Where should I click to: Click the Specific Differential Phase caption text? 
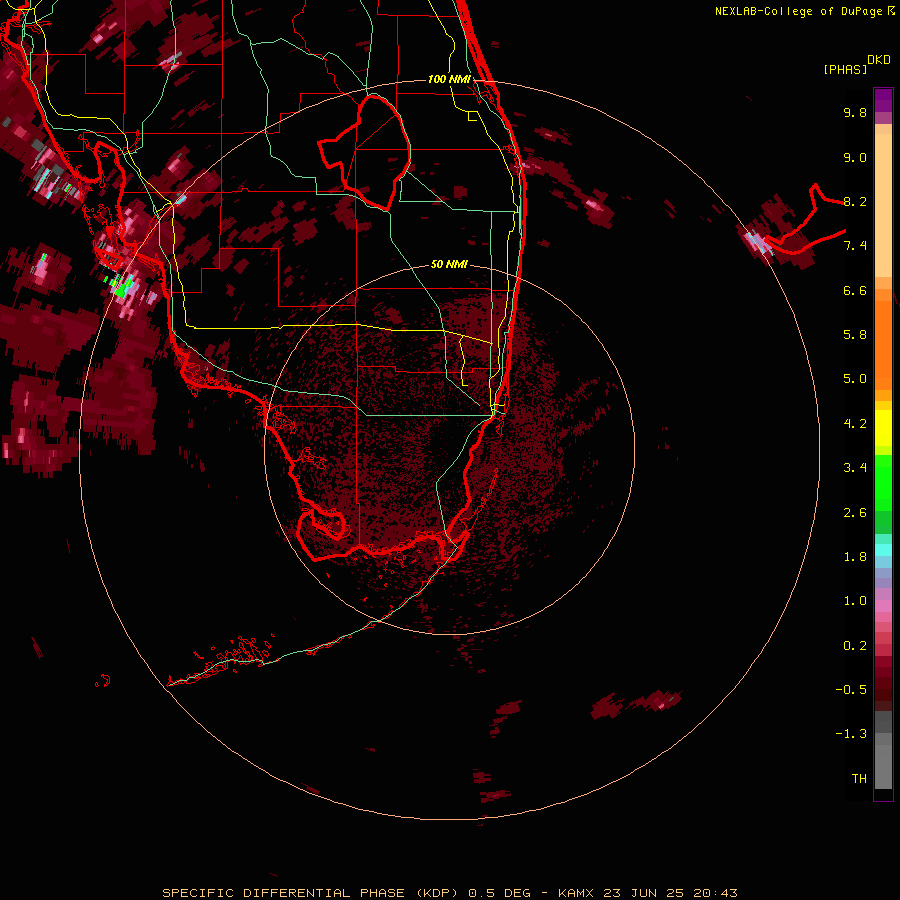click(449, 893)
